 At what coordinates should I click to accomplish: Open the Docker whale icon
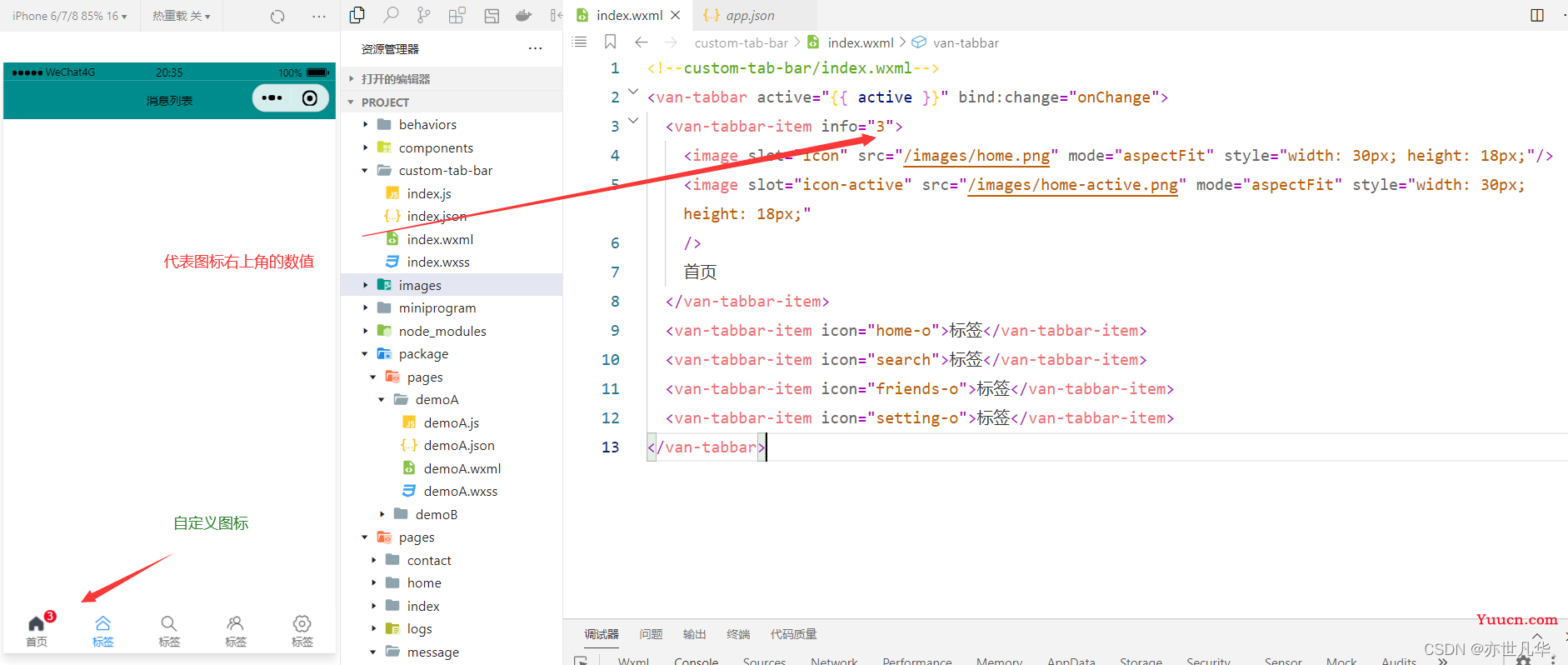pos(524,15)
